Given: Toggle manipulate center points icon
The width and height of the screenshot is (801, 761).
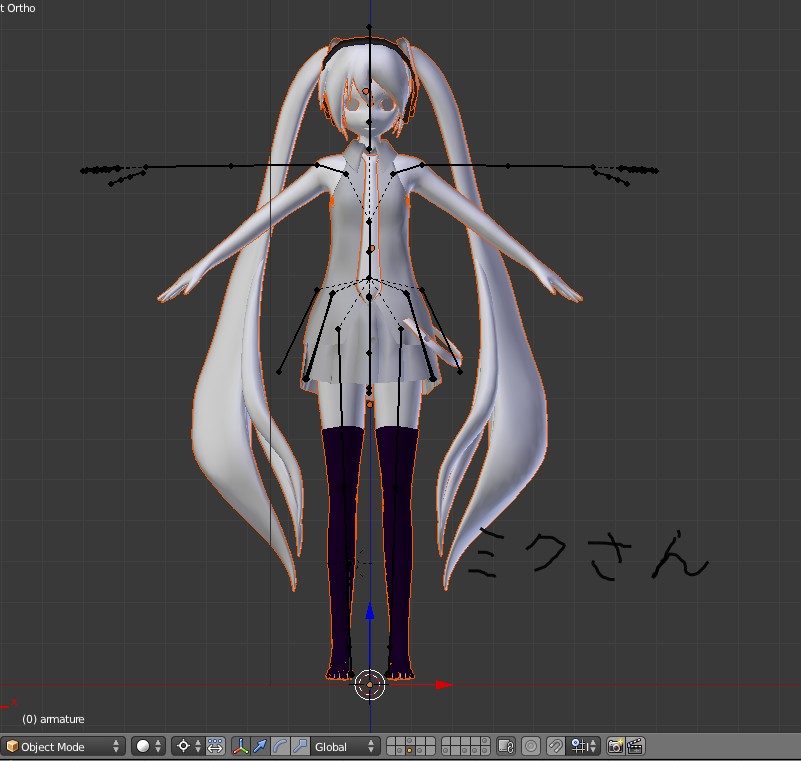Looking at the screenshot, I should 215,746.
